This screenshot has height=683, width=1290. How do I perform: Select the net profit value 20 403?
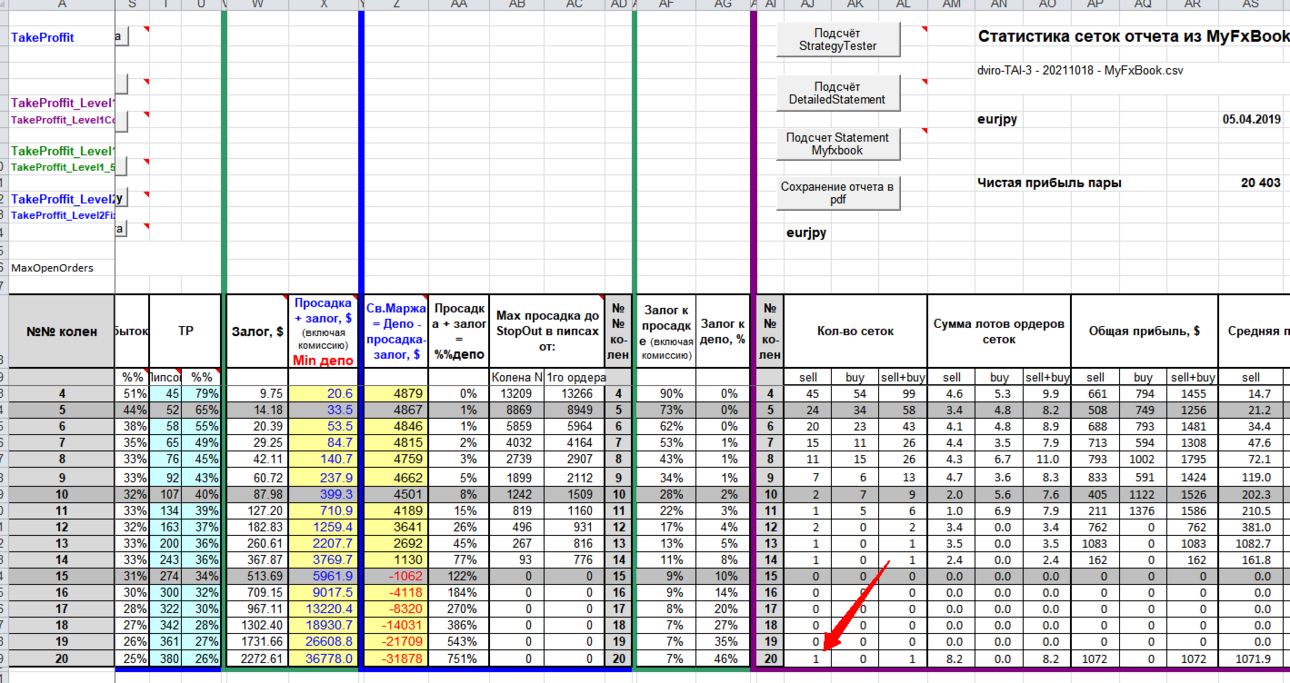[x=1260, y=183]
